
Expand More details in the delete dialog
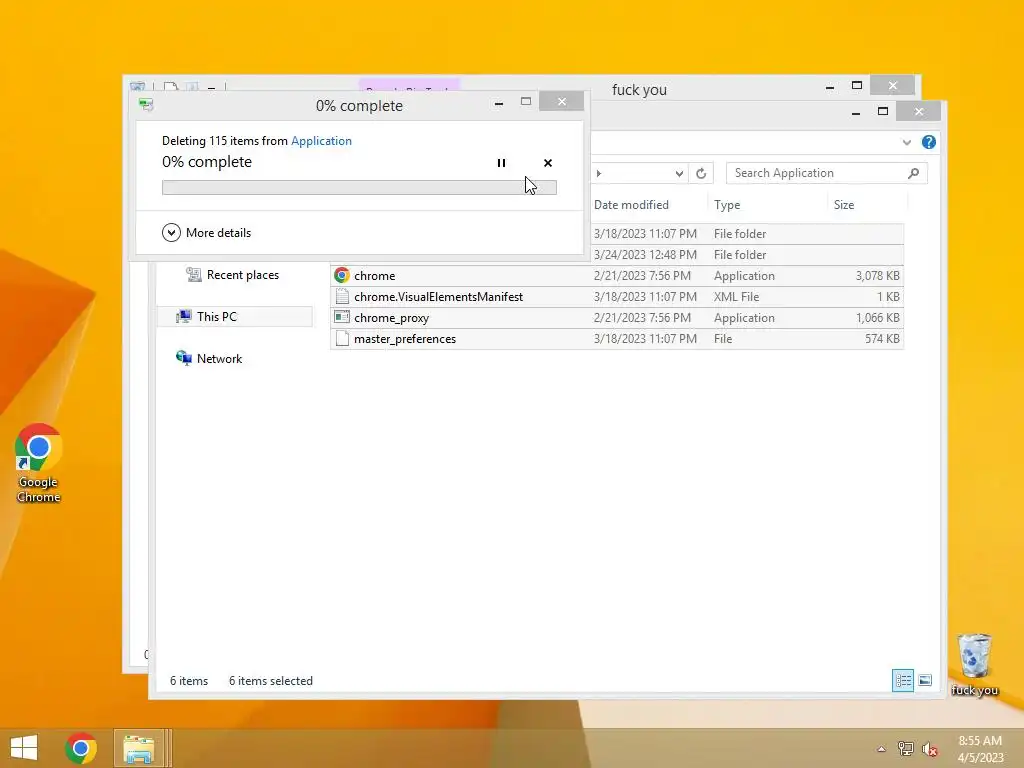click(206, 232)
